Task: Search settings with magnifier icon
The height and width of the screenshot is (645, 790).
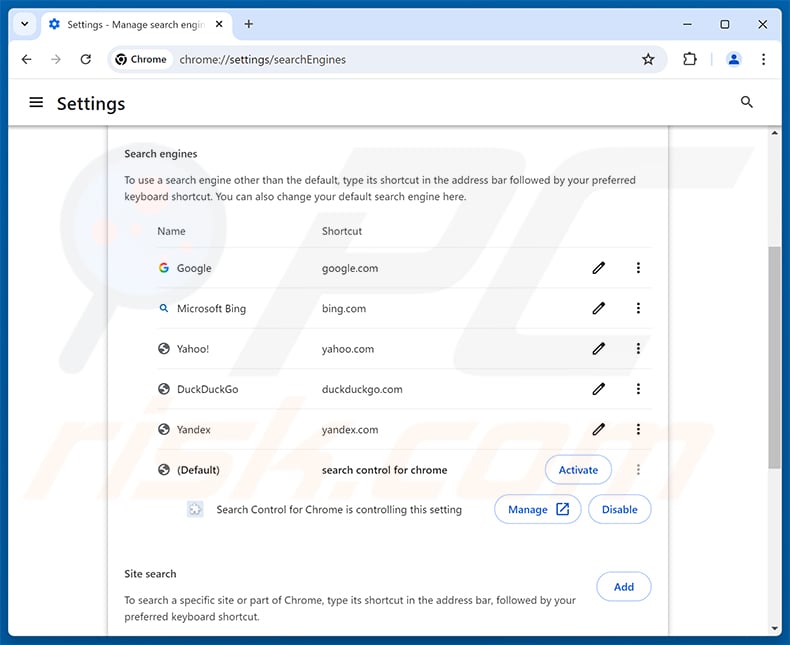Action: (747, 102)
